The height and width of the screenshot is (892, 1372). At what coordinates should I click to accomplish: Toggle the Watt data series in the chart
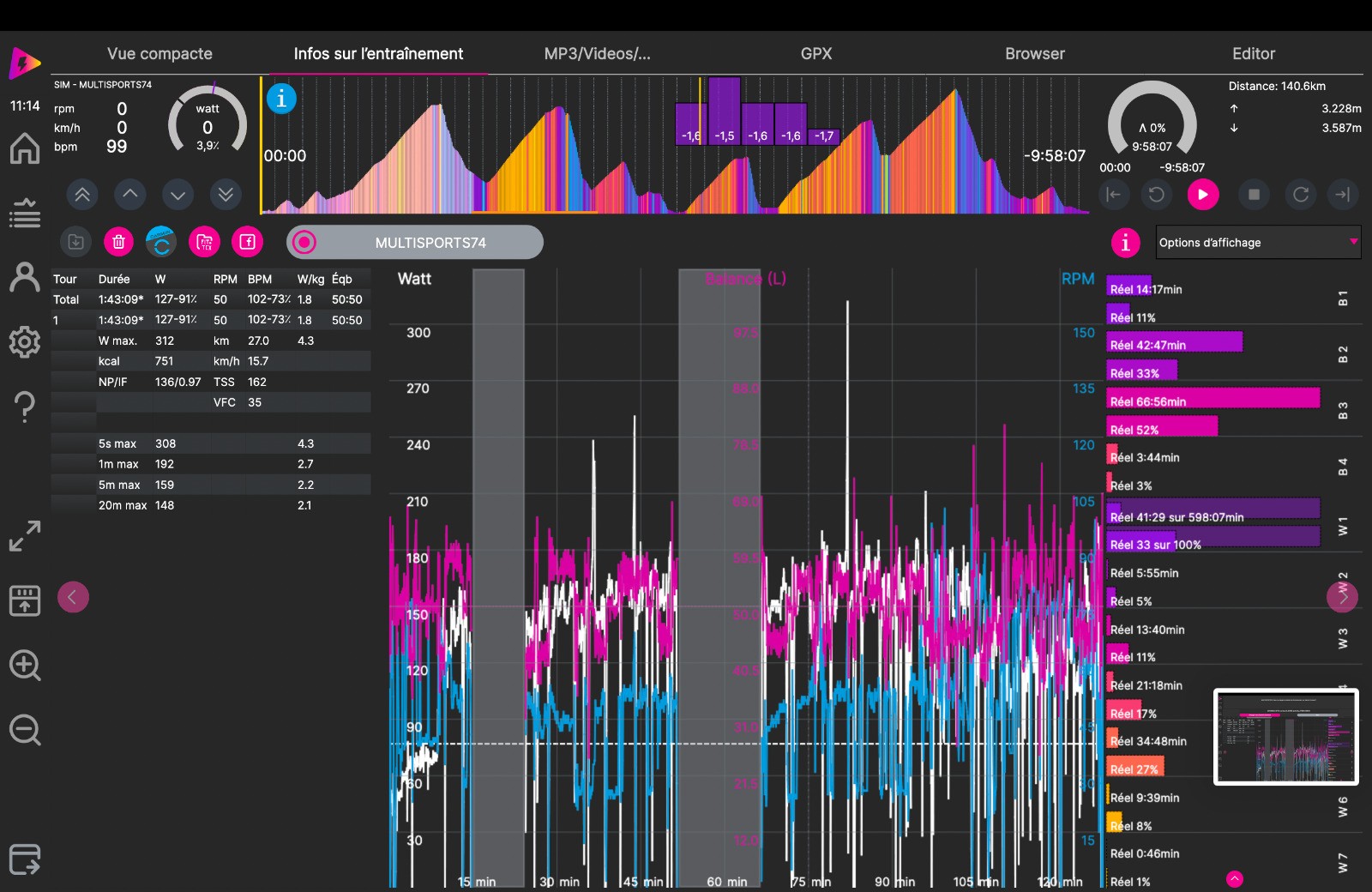[x=414, y=279]
